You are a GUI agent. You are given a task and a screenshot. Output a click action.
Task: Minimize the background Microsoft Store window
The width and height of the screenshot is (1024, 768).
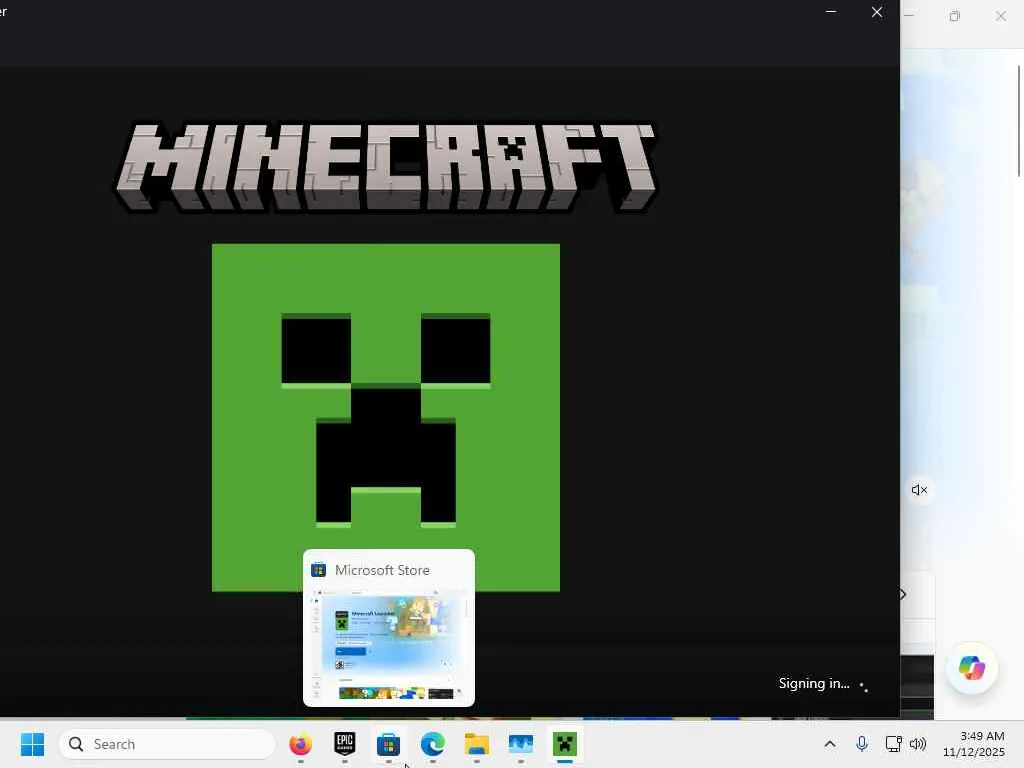(x=909, y=16)
